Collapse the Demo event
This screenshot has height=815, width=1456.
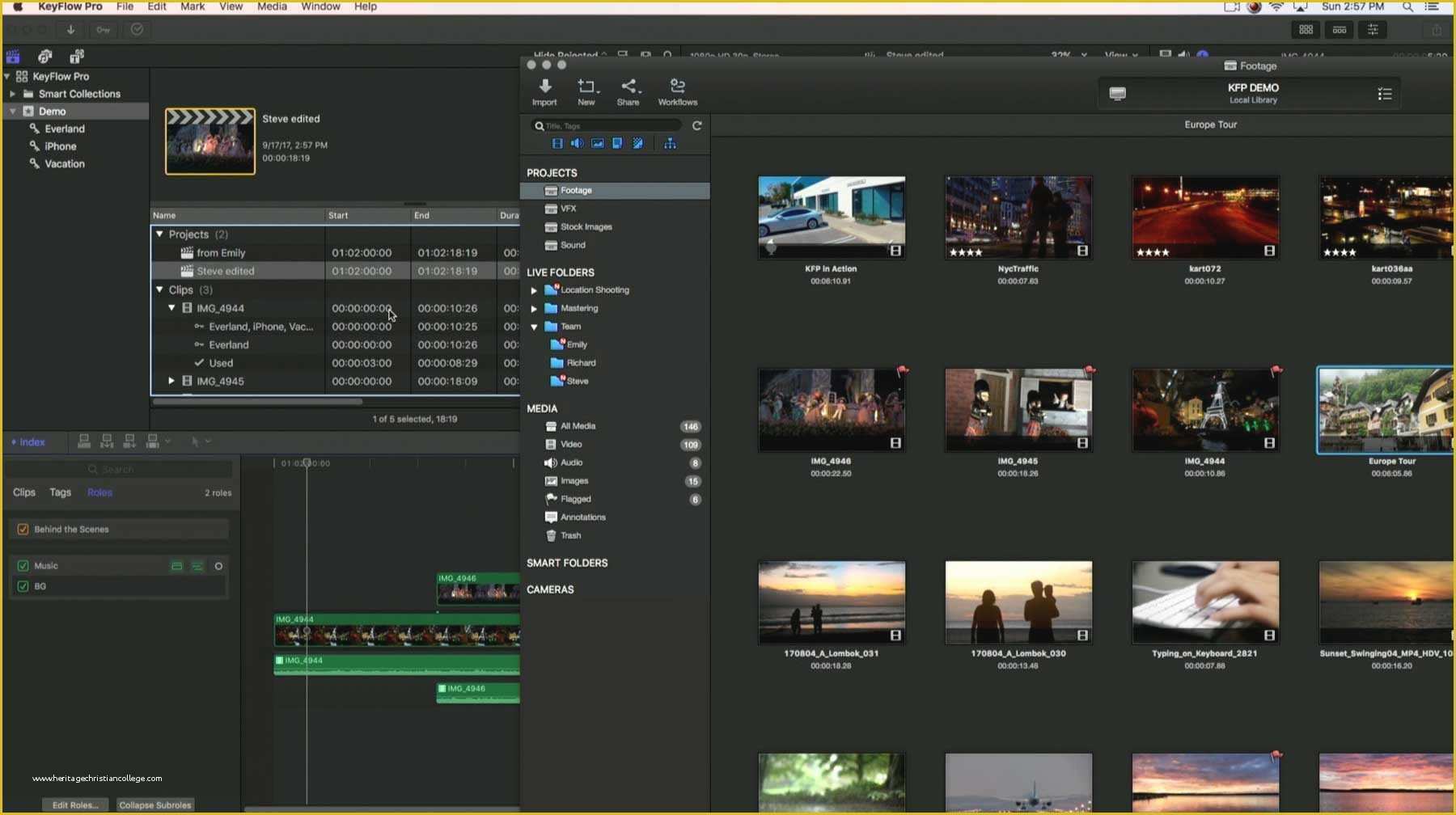(x=13, y=112)
